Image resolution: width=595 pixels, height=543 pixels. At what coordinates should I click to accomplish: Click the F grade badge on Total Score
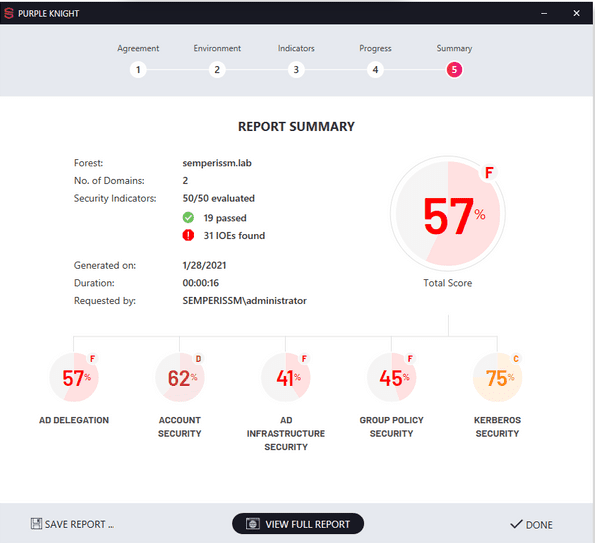click(489, 173)
